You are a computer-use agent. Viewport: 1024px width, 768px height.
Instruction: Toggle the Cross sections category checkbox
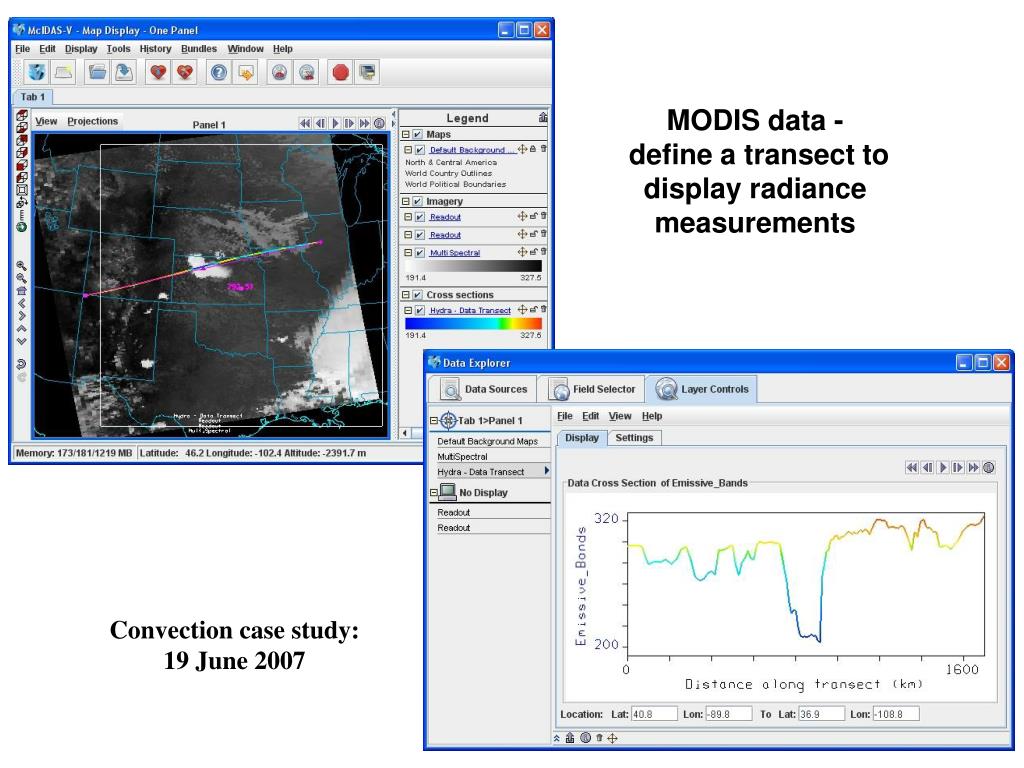click(417, 295)
